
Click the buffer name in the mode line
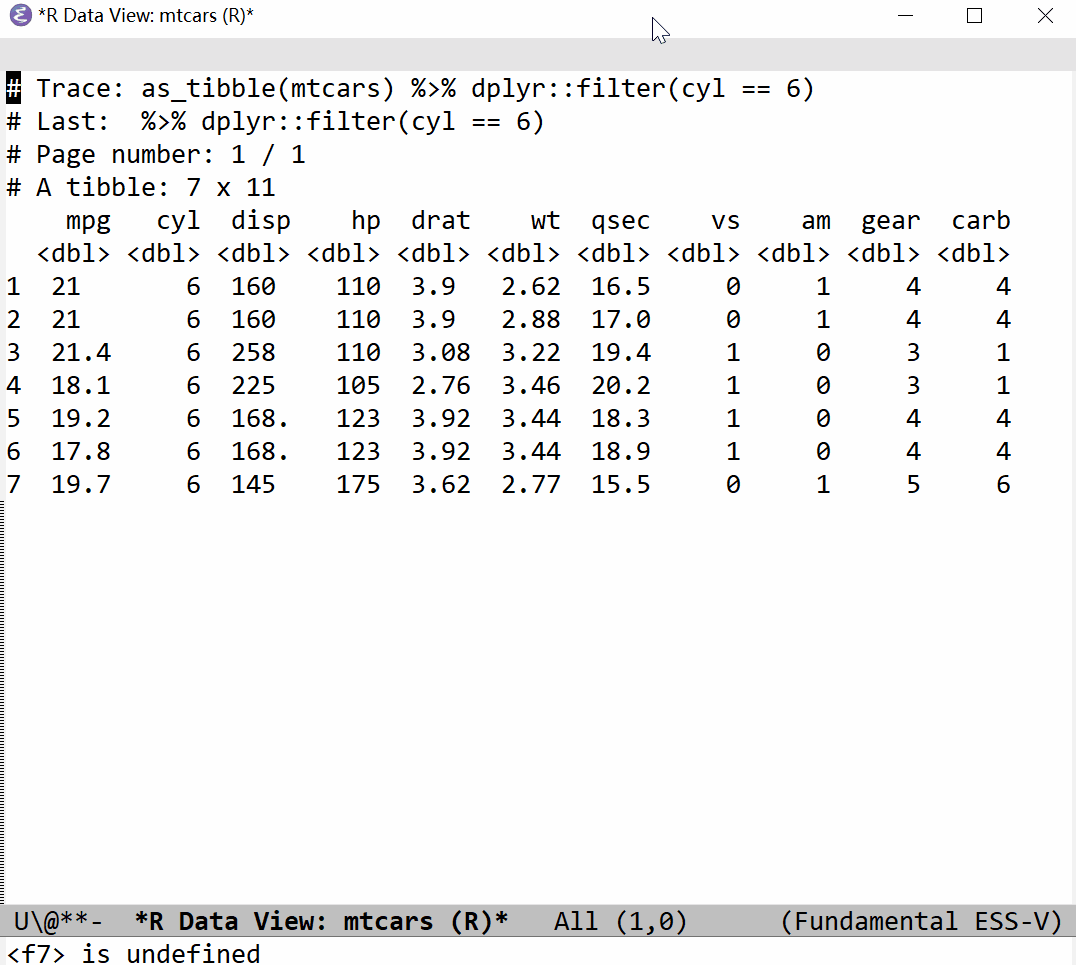[321, 921]
